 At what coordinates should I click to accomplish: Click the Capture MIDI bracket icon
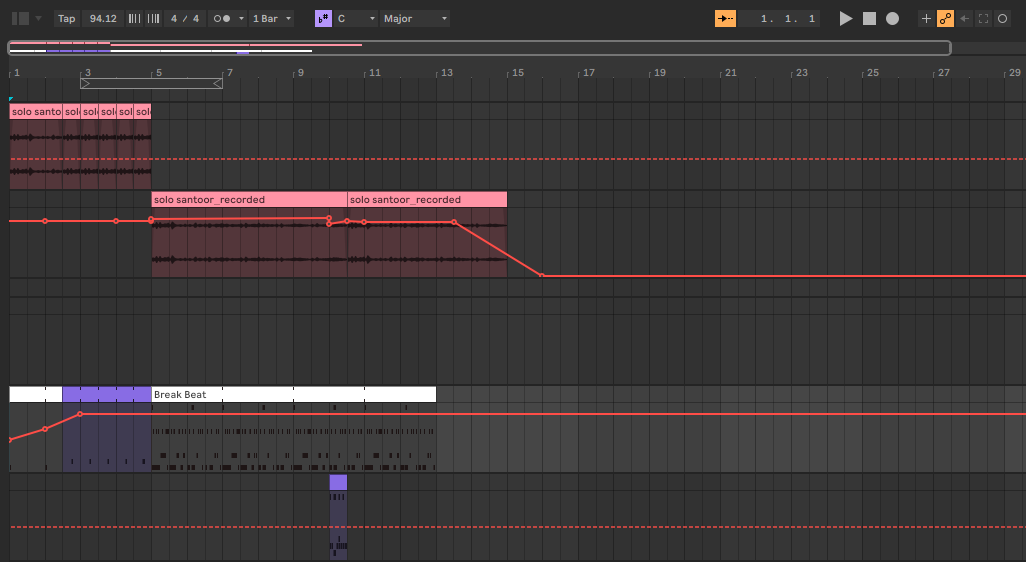983,18
